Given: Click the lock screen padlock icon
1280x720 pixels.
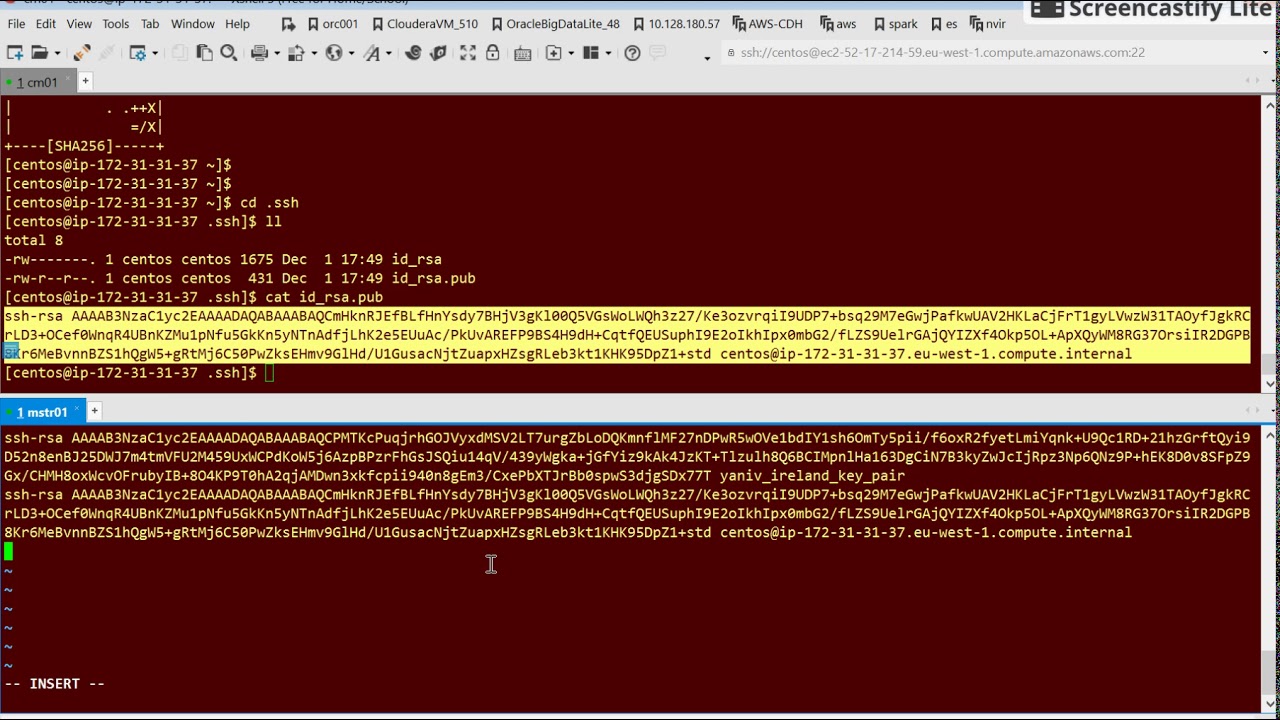Looking at the screenshot, I should coord(493,53).
